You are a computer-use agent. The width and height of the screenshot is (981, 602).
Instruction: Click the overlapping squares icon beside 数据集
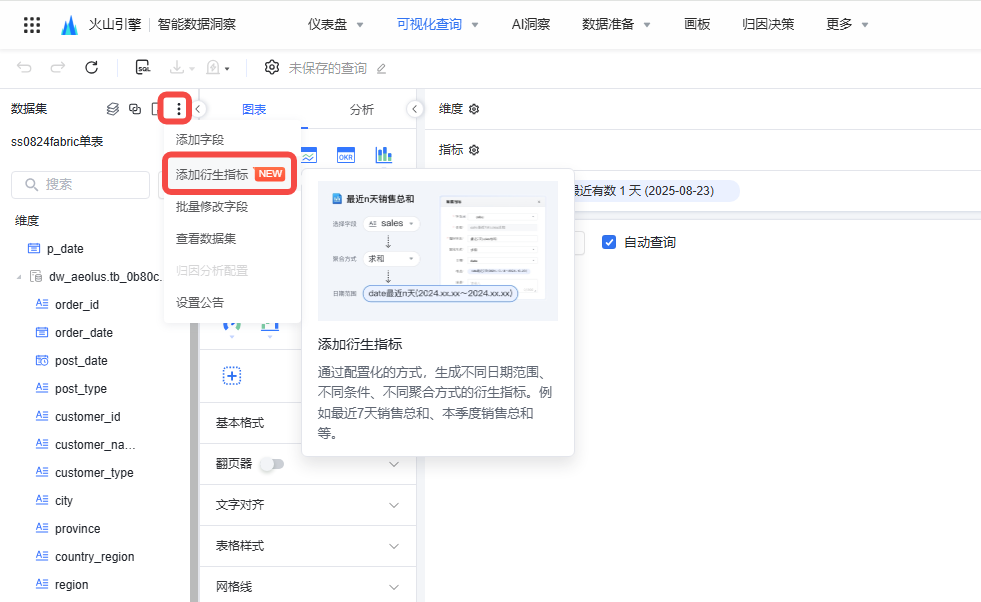coord(135,109)
